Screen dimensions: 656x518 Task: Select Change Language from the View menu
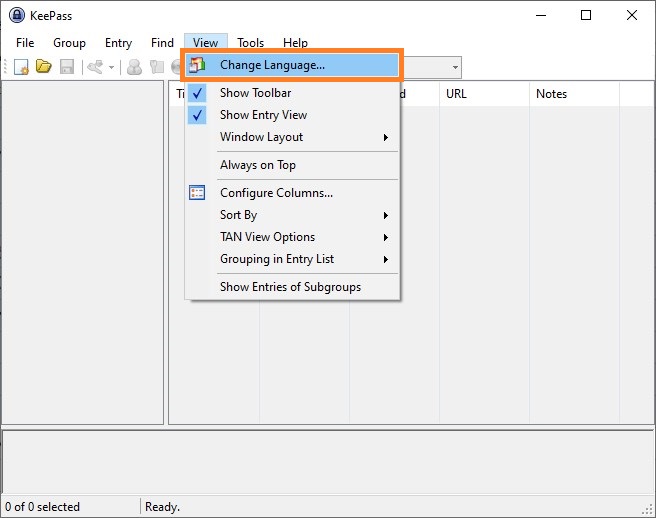coord(271,65)
